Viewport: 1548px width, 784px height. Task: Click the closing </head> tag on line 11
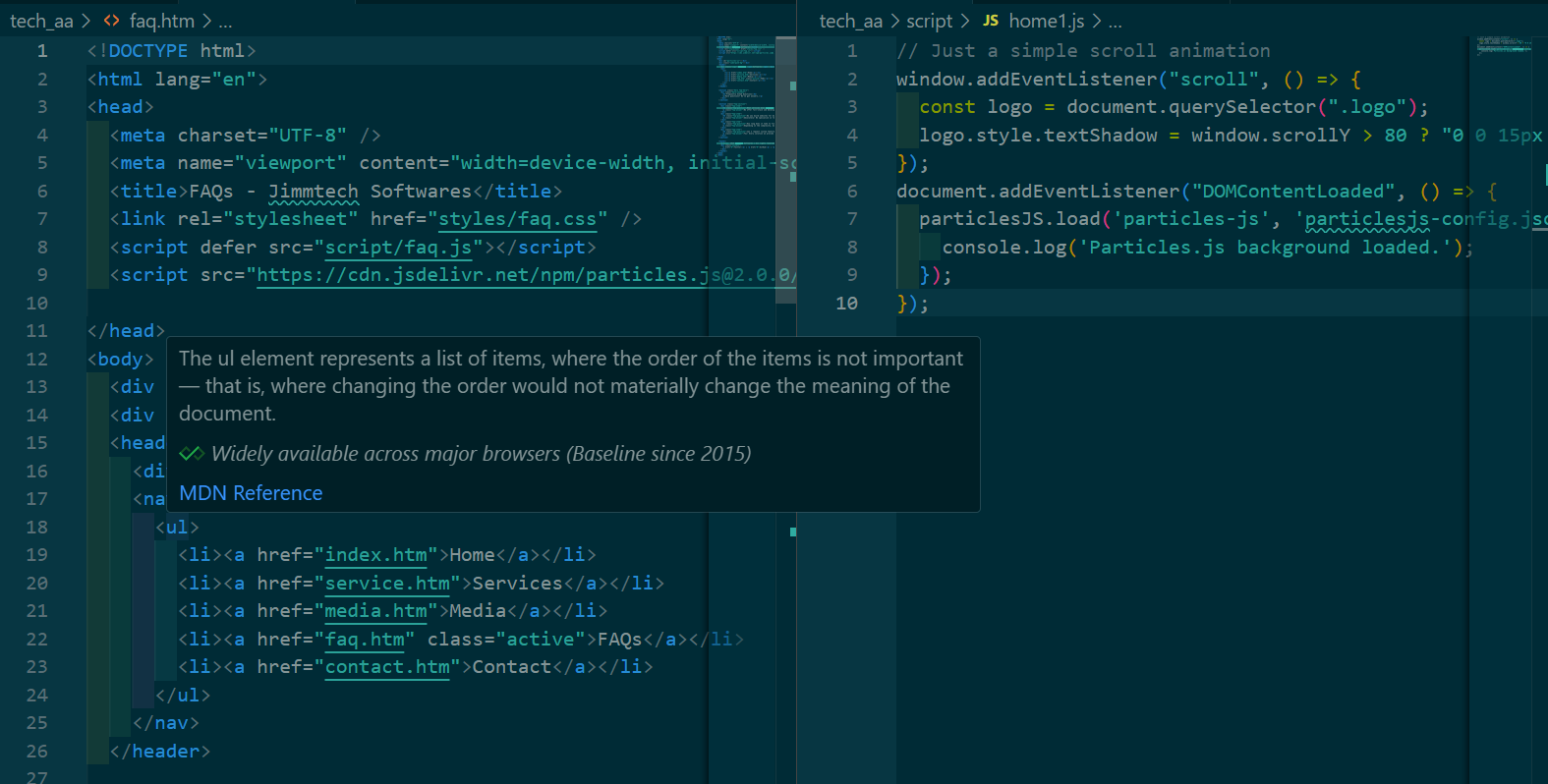(x=126, y=331)
